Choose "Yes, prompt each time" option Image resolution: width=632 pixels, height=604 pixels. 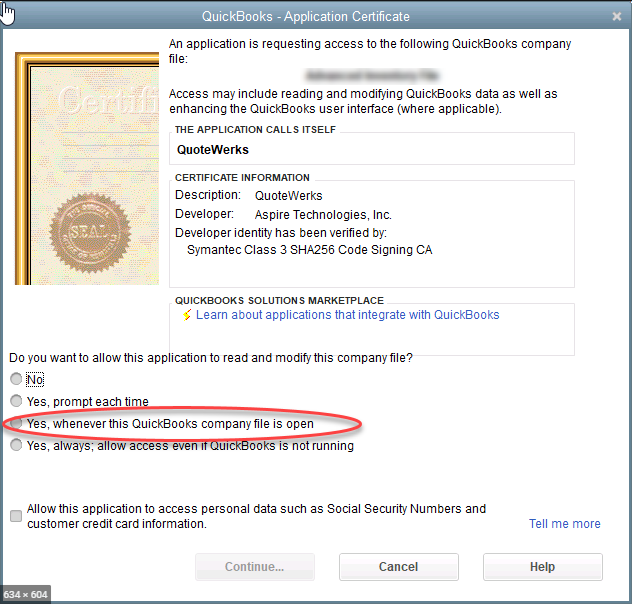tap(16, 401)
